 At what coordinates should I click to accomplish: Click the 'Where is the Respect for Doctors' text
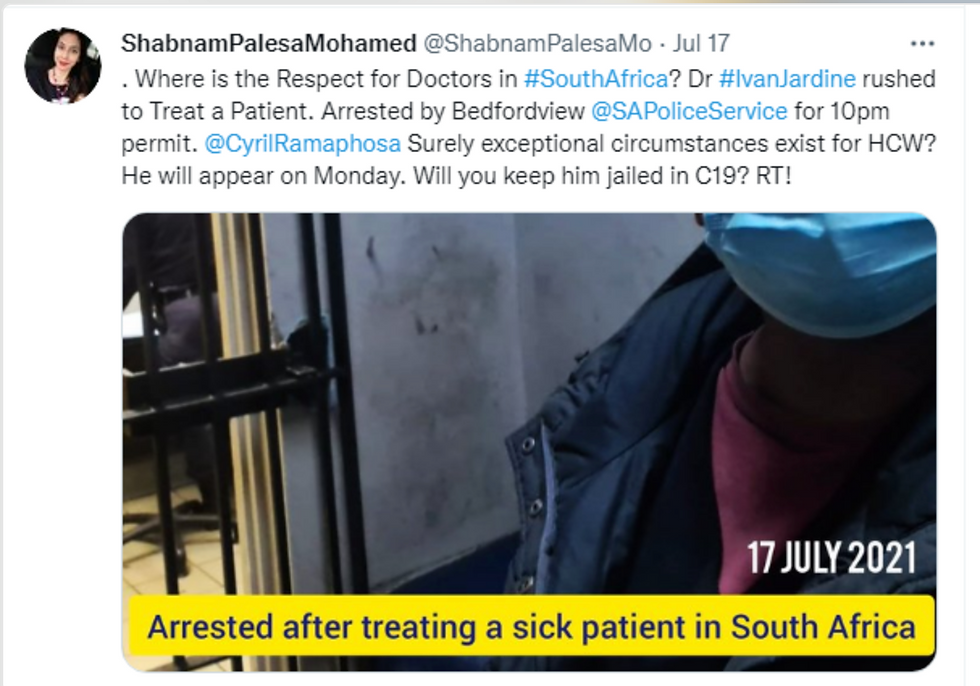326,79
